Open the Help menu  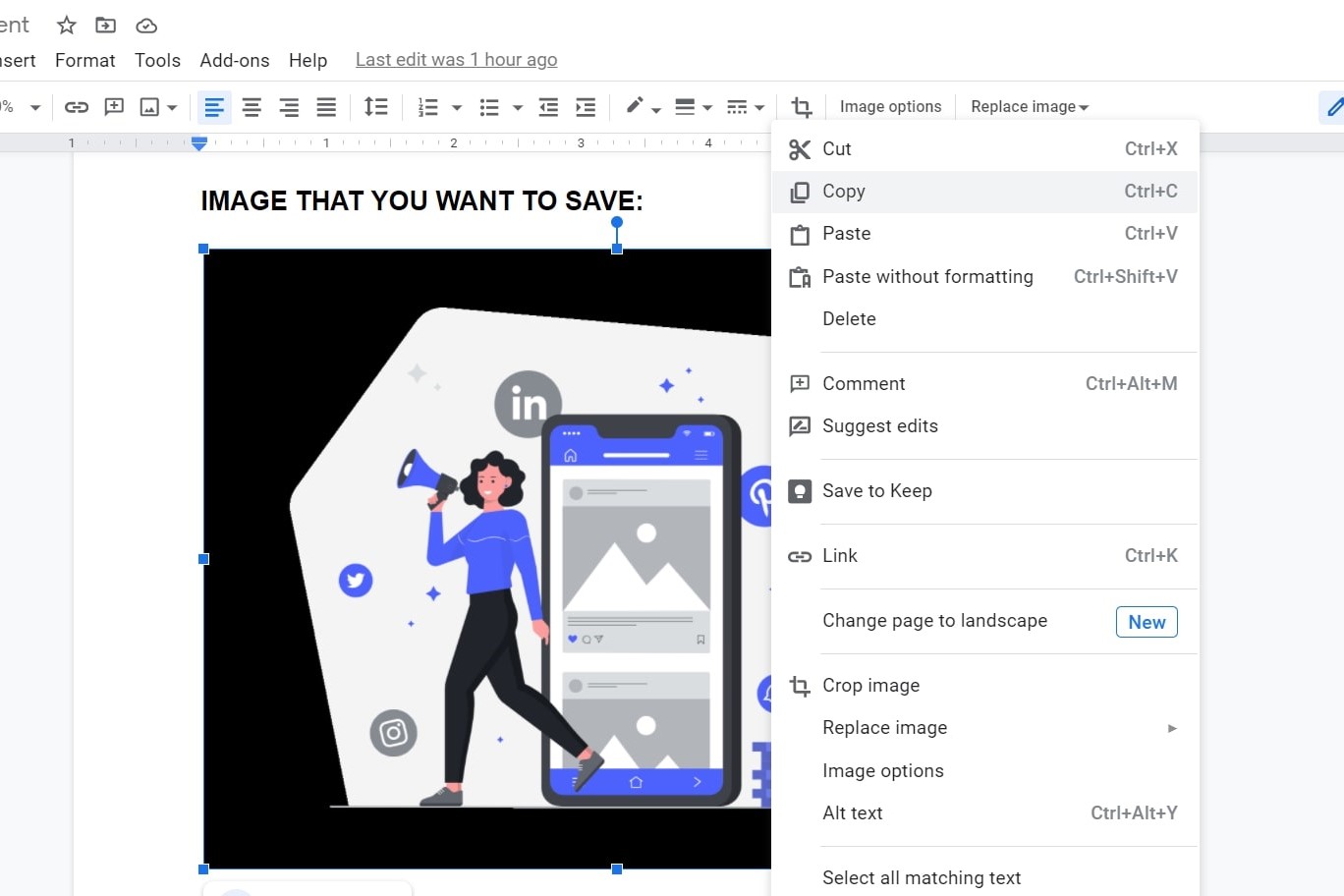coord(308,60)
